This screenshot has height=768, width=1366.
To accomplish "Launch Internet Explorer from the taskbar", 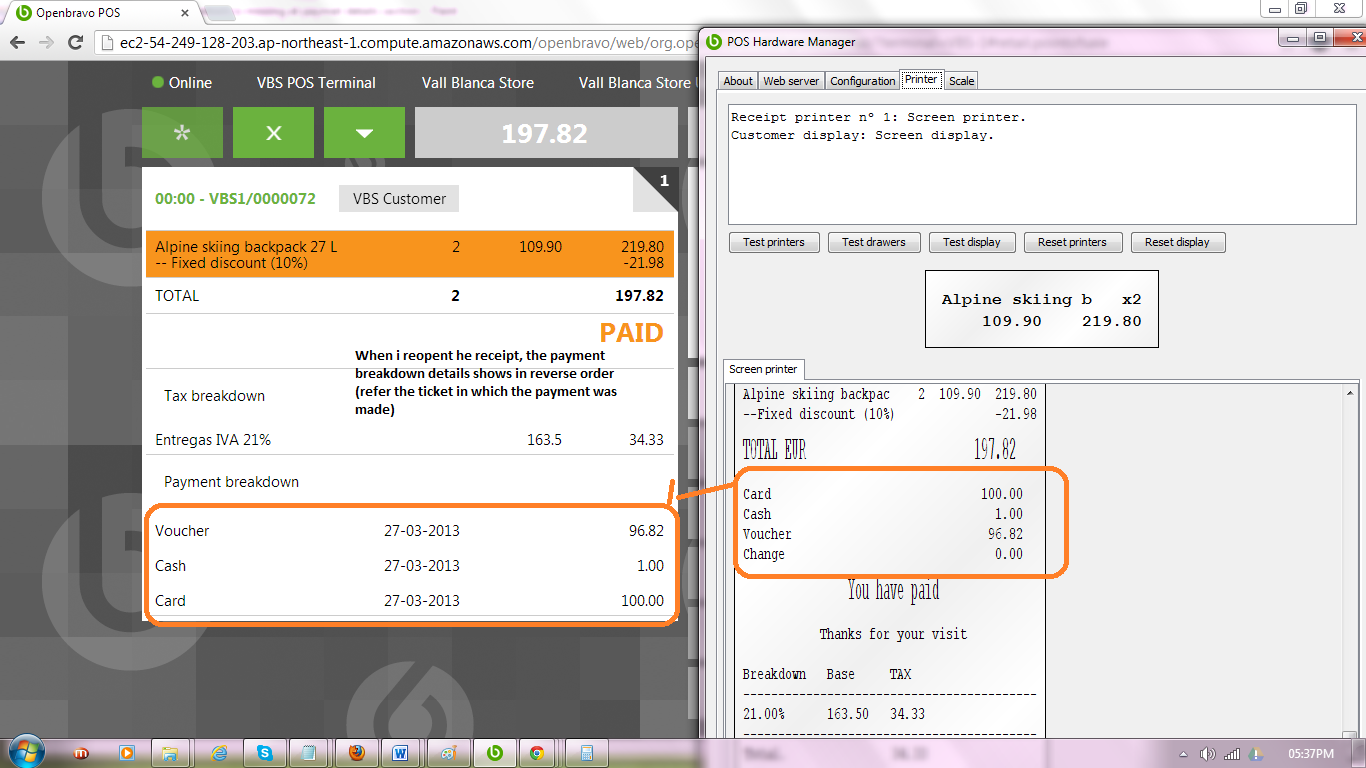I will (x=221, y=753).
